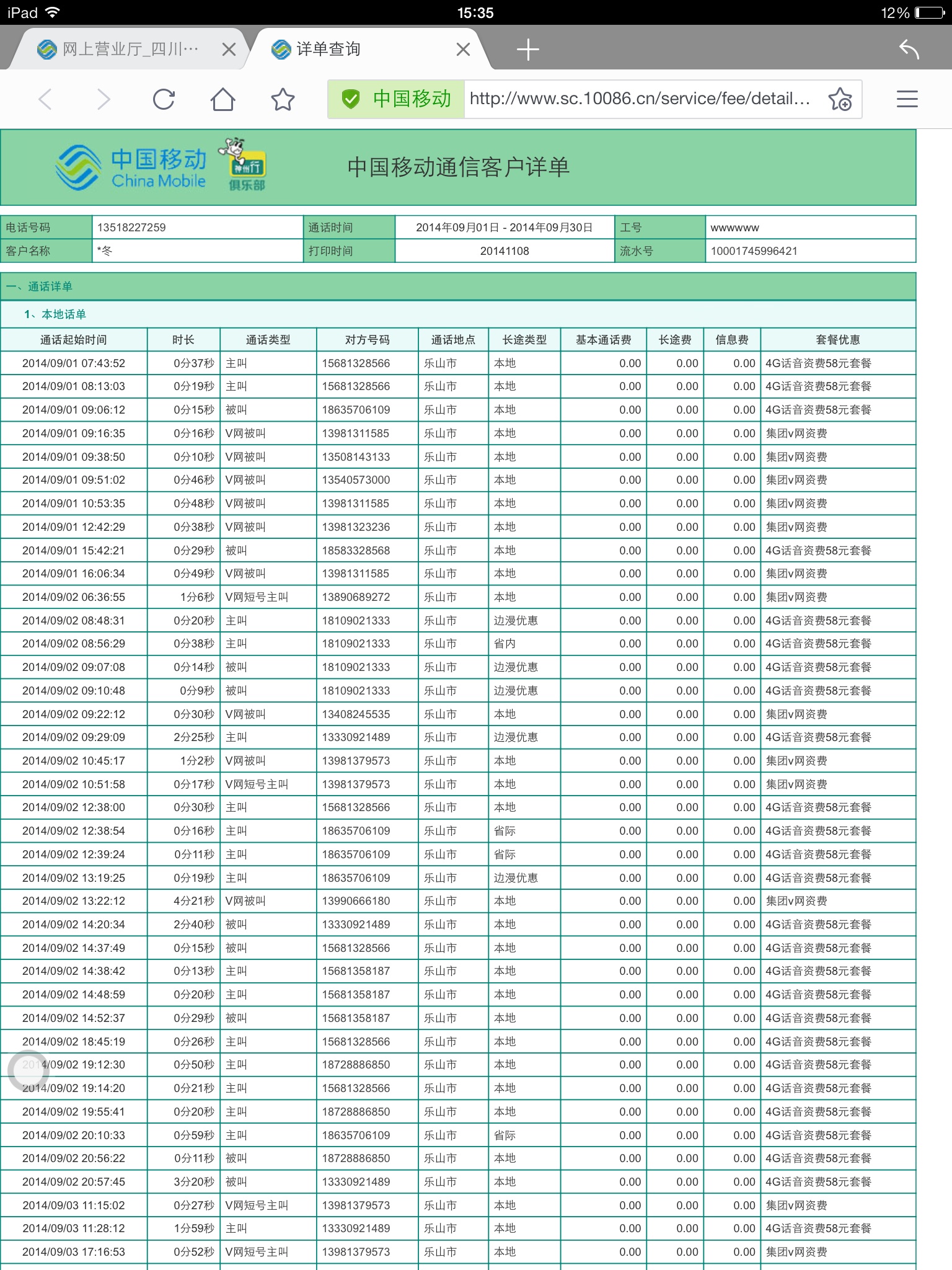Select the 通话起始时间 column header

pos(73,340)
